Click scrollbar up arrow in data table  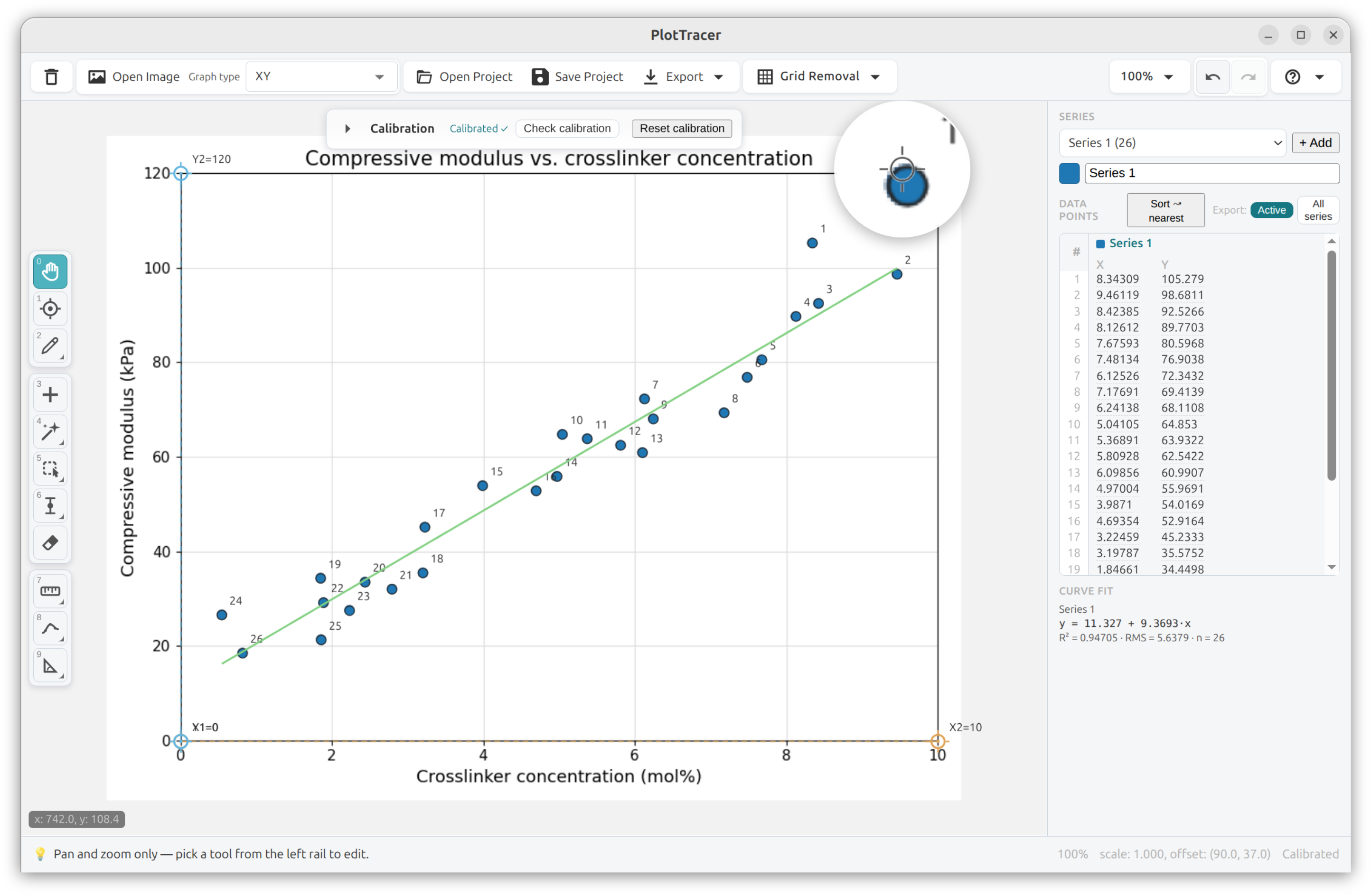(1331, 241)
